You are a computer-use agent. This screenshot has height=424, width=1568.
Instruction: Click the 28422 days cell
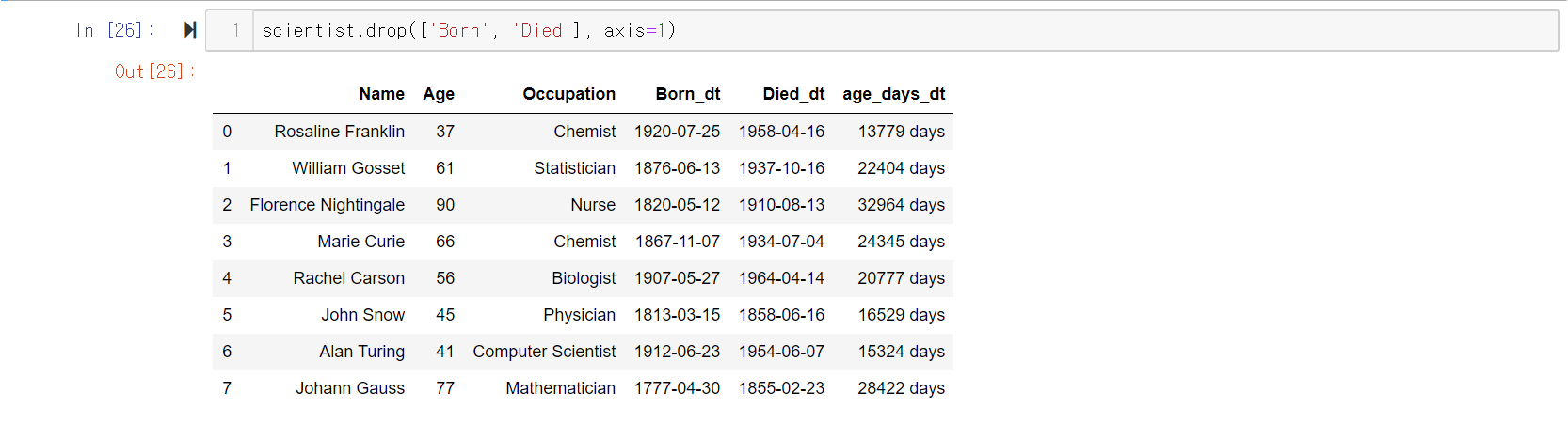[x=901, y=388]
